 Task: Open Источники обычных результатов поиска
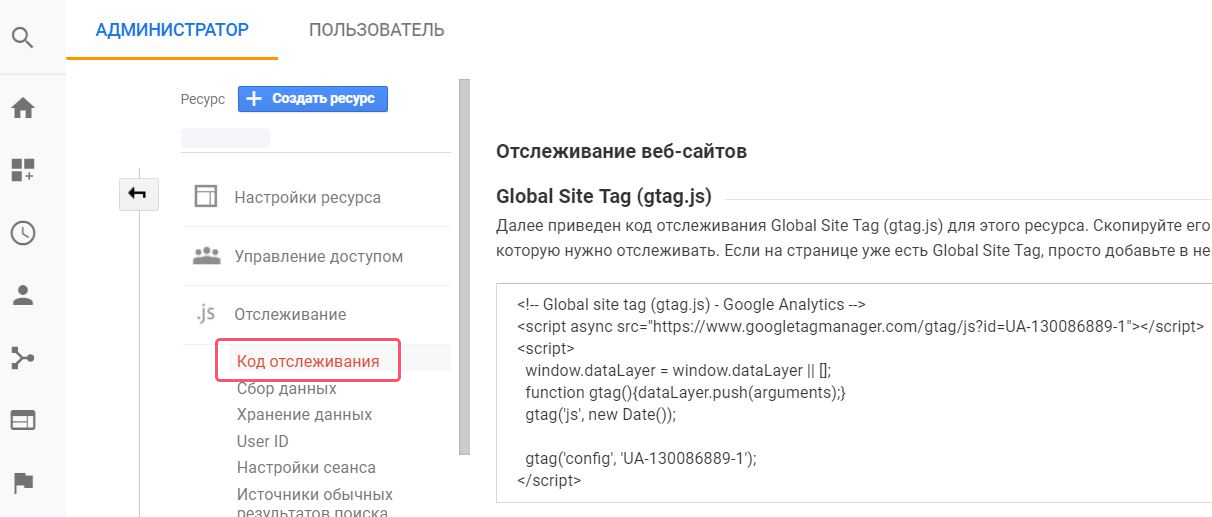coord(315,503)
